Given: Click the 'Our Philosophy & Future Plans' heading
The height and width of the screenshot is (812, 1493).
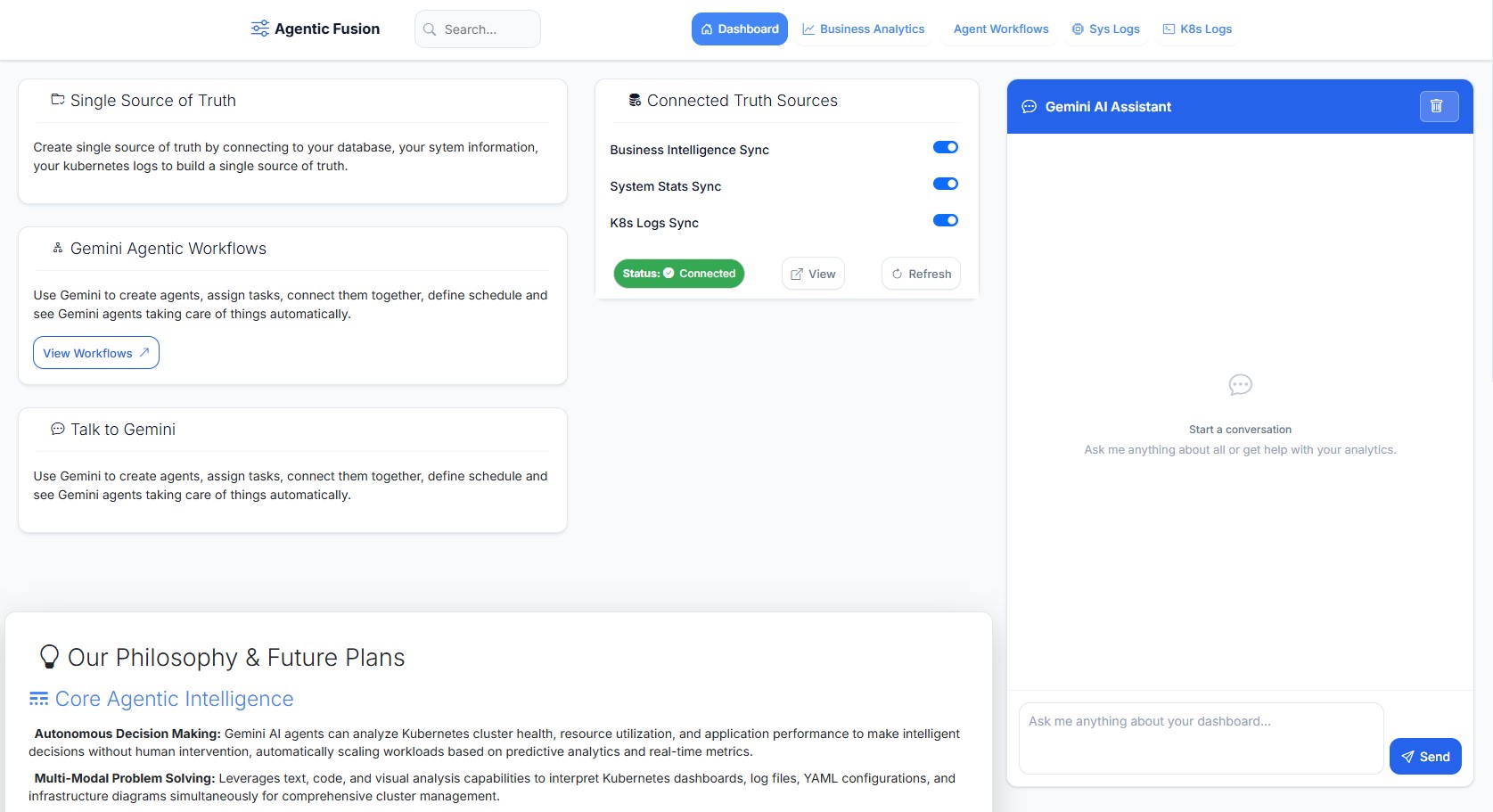Looking at the screenshot, I should click(x=236, y=658).
